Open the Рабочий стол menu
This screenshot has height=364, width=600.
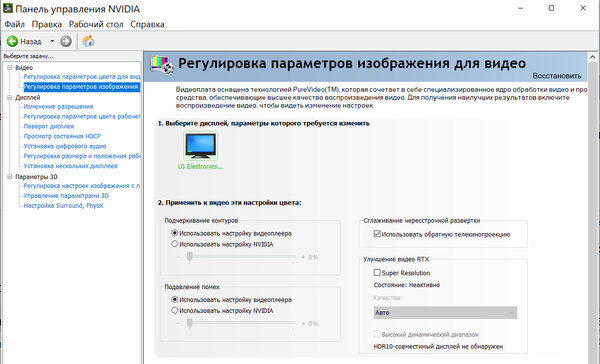pos(96,24)
